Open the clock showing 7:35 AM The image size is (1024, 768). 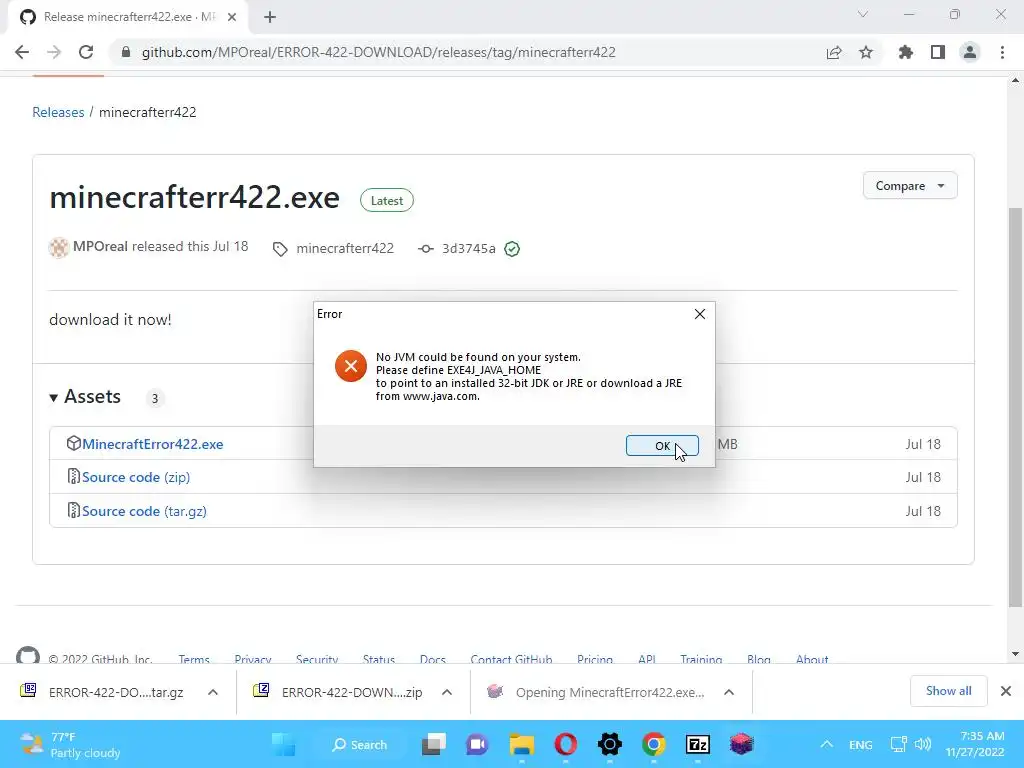(x=975, y=744)
